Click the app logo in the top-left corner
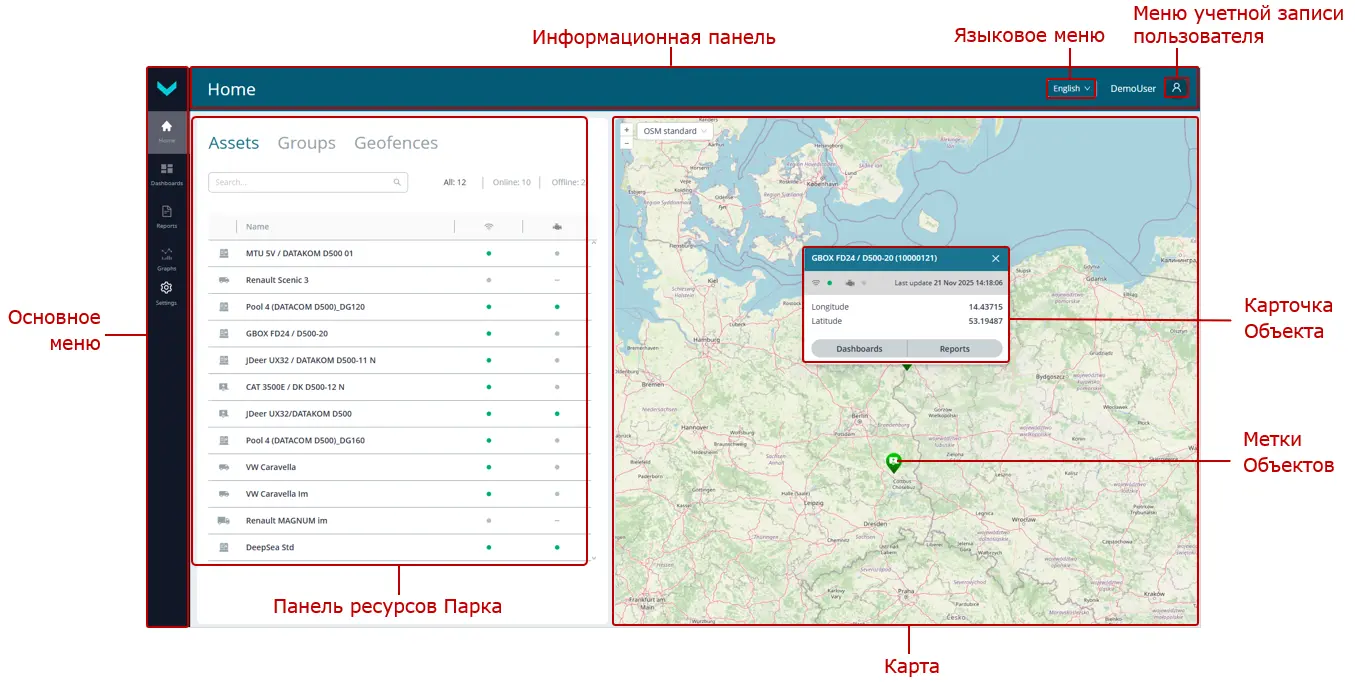This screenshot has height=682, width=1355. 166,89
